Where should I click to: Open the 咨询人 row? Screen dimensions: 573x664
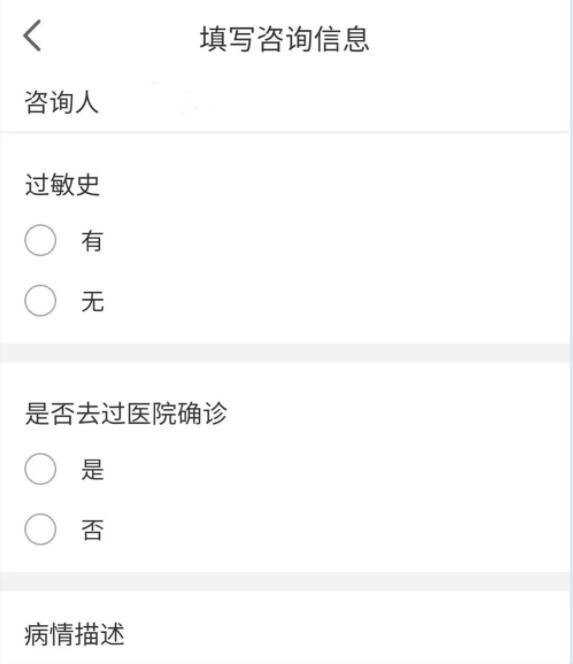(x=285, y=102)
